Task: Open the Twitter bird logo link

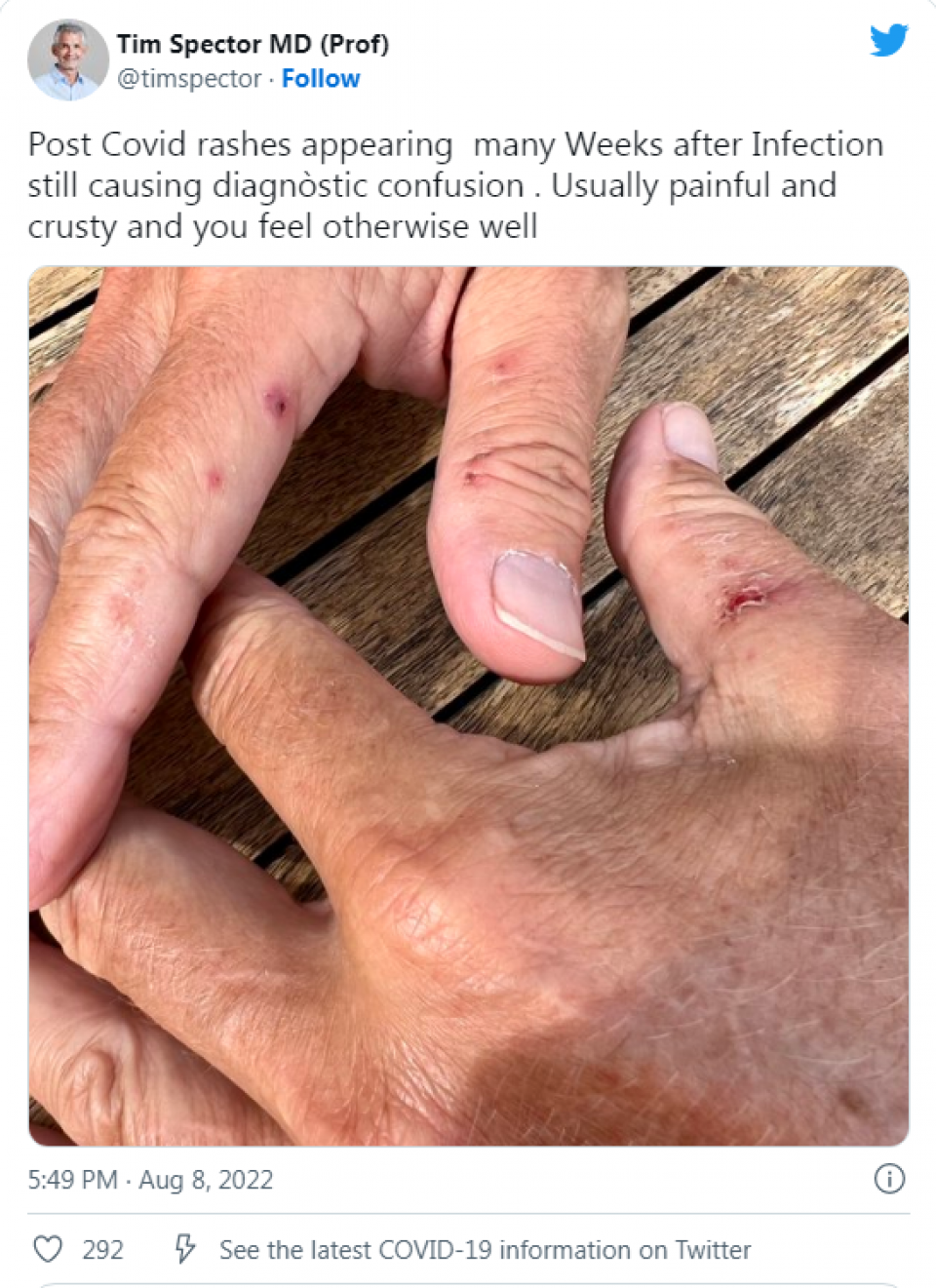Action: pos(888,41)
